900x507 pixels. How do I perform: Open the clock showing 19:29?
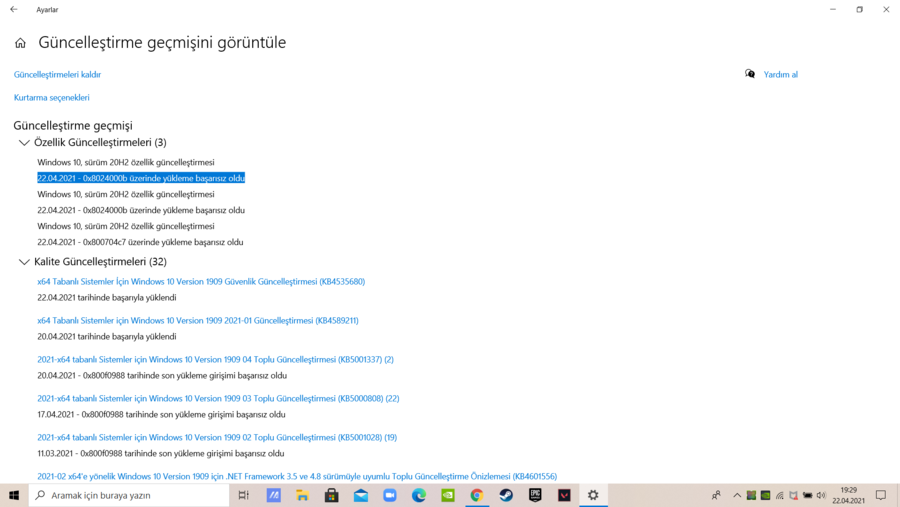point(848,495)
